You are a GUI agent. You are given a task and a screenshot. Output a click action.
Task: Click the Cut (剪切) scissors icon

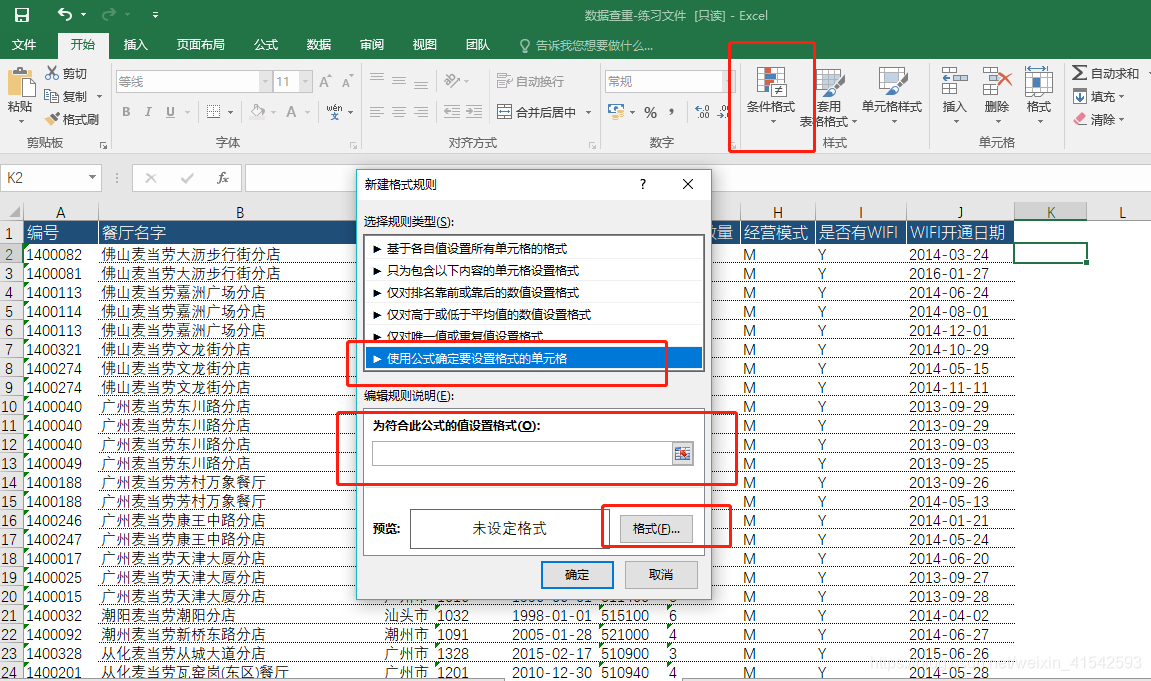point(51,73)
